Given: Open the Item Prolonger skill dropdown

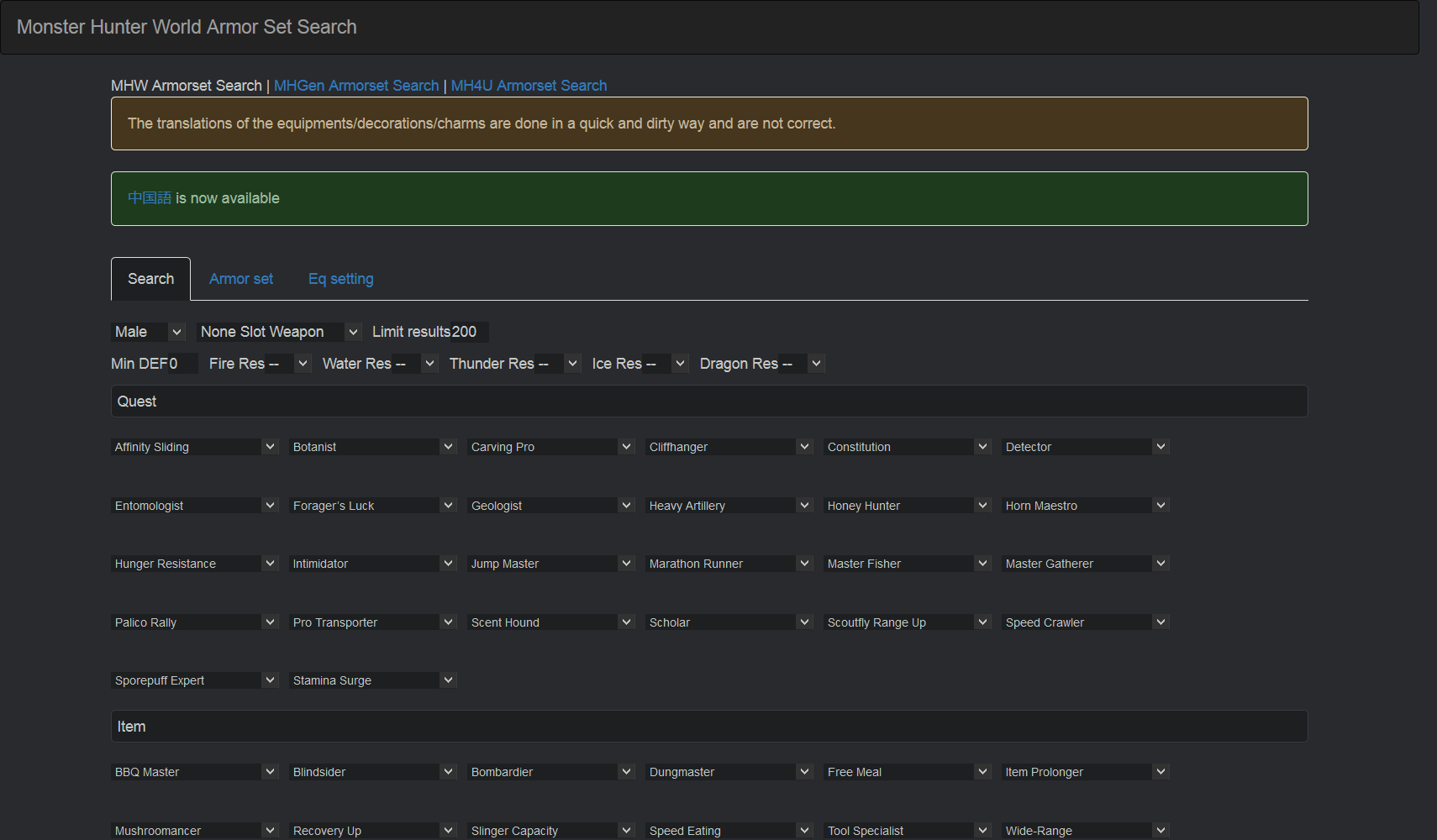Looking at the screenshot, I should coord(1086,772).
